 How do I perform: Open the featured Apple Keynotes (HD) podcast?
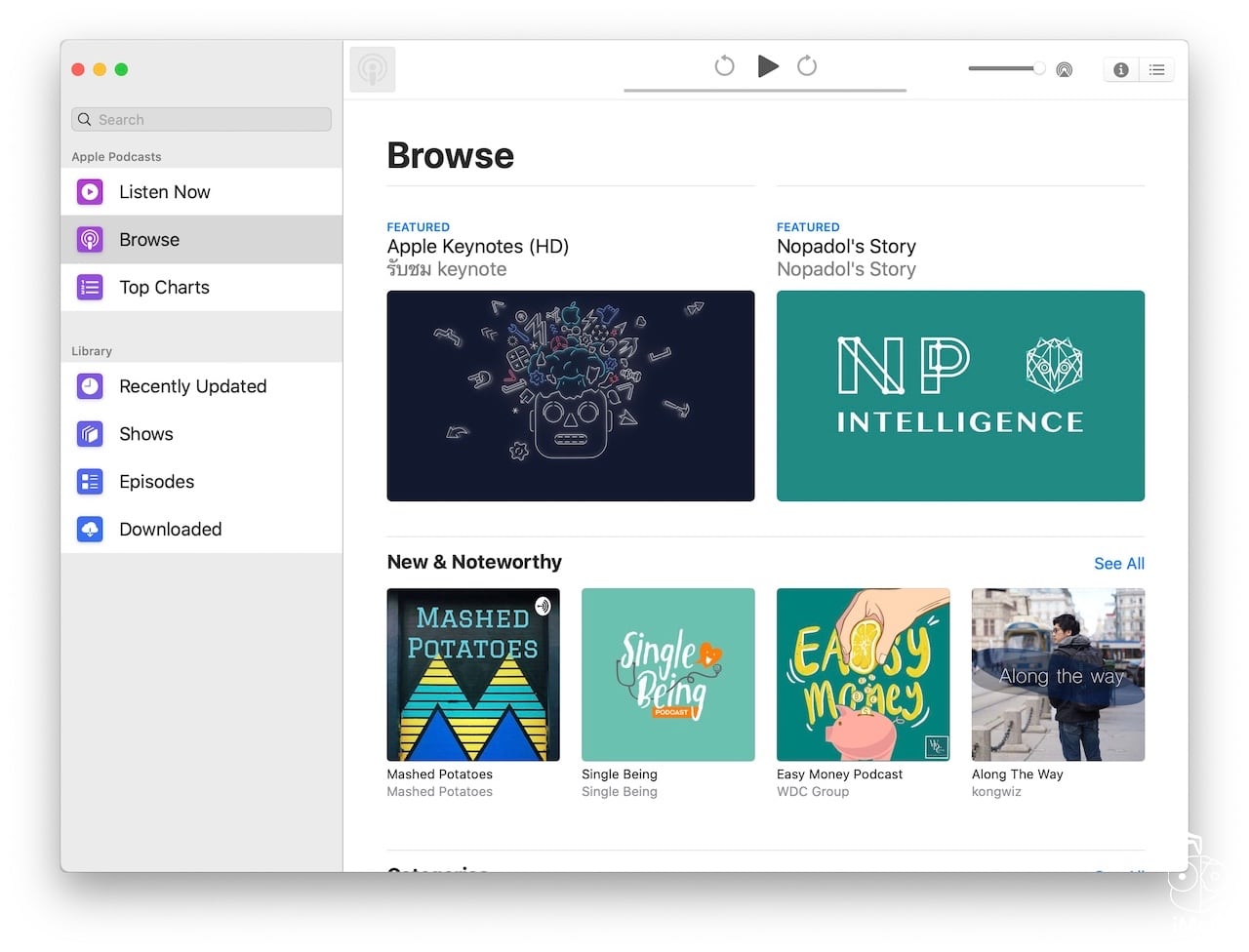[571, 396]
